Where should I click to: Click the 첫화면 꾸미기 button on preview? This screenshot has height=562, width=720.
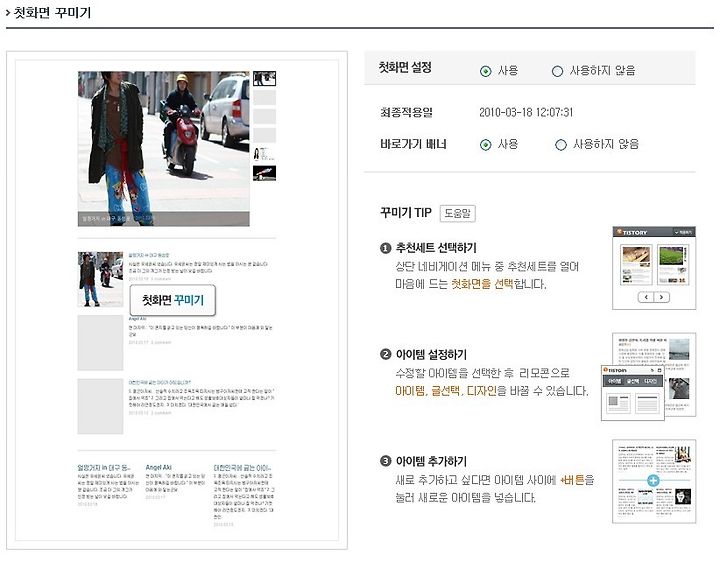coord(173,300)
